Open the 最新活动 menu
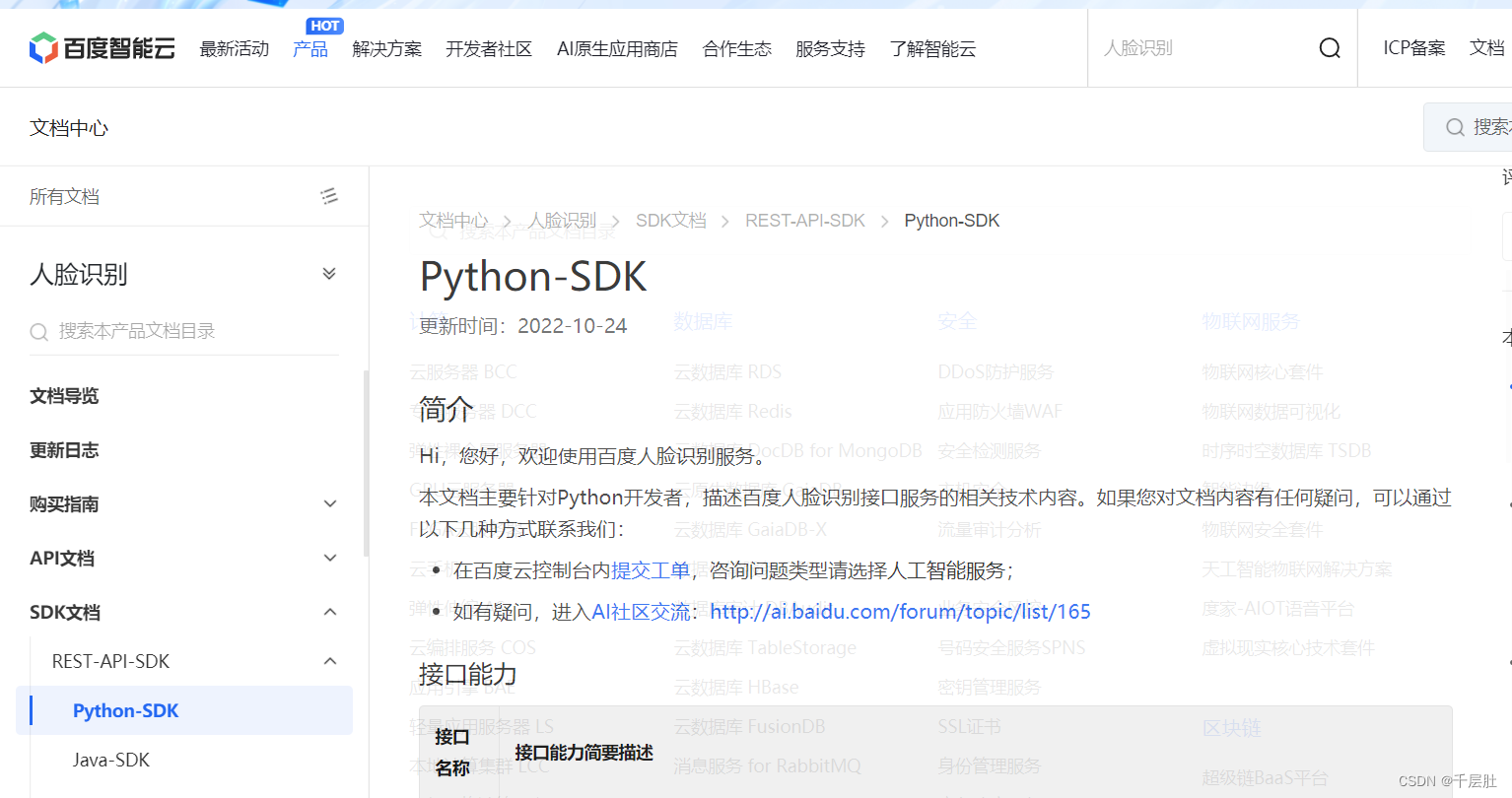The height and width of the screenshot is (798, 1512). coord(235,49)
